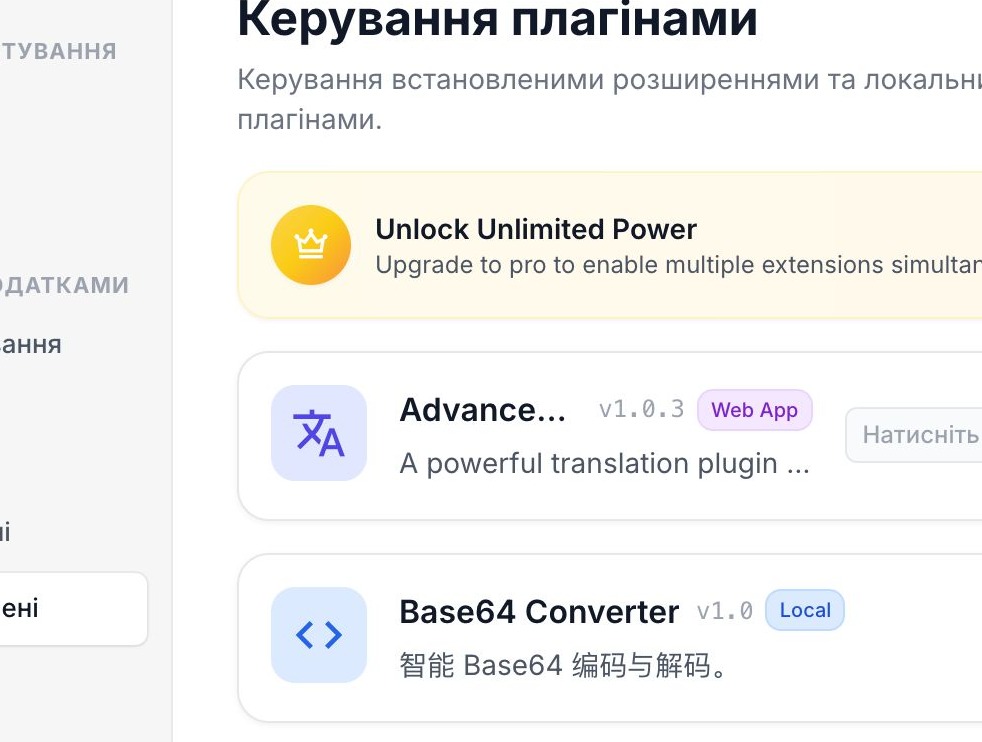
Task: Click the translation plugin icon
Action: (x=319, y=433)
